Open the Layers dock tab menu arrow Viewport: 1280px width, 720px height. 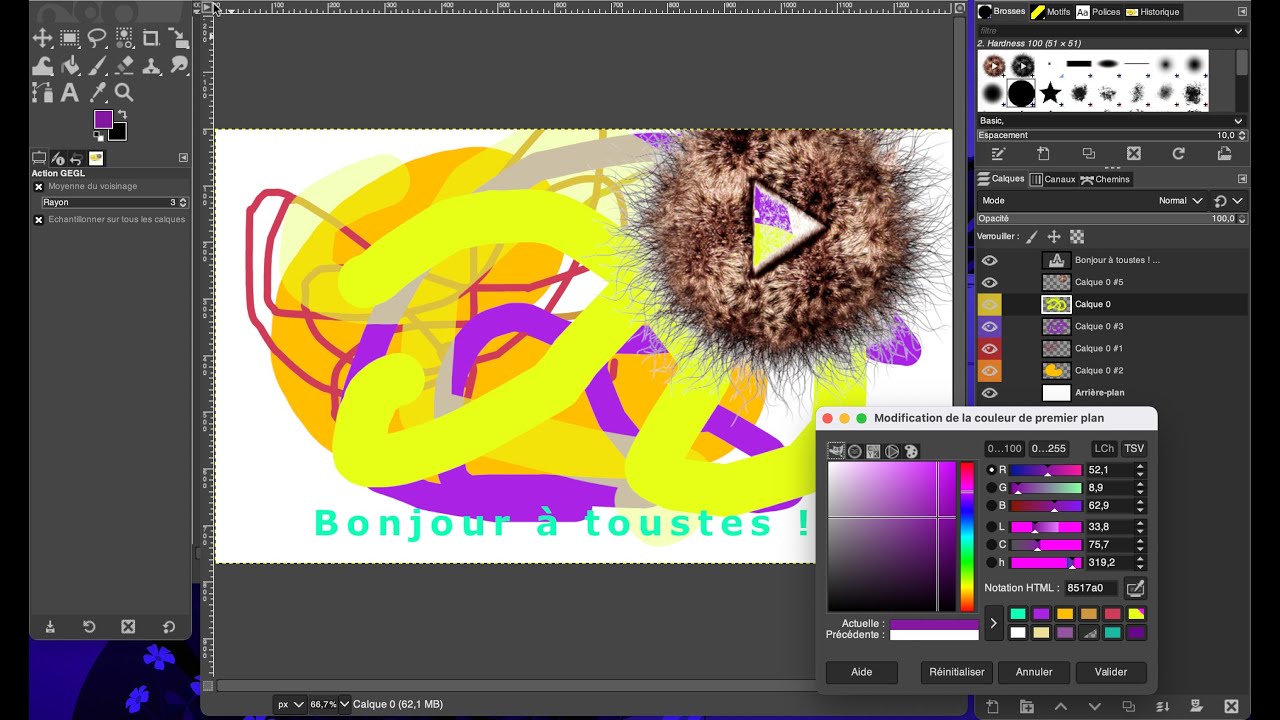[x=1242, y=179]
